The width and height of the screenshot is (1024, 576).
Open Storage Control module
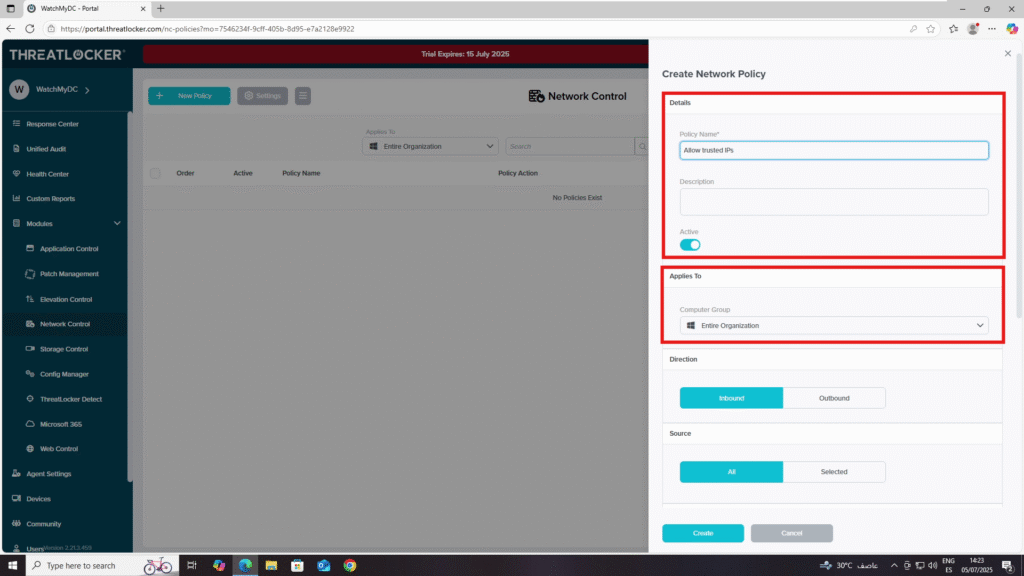63,349
